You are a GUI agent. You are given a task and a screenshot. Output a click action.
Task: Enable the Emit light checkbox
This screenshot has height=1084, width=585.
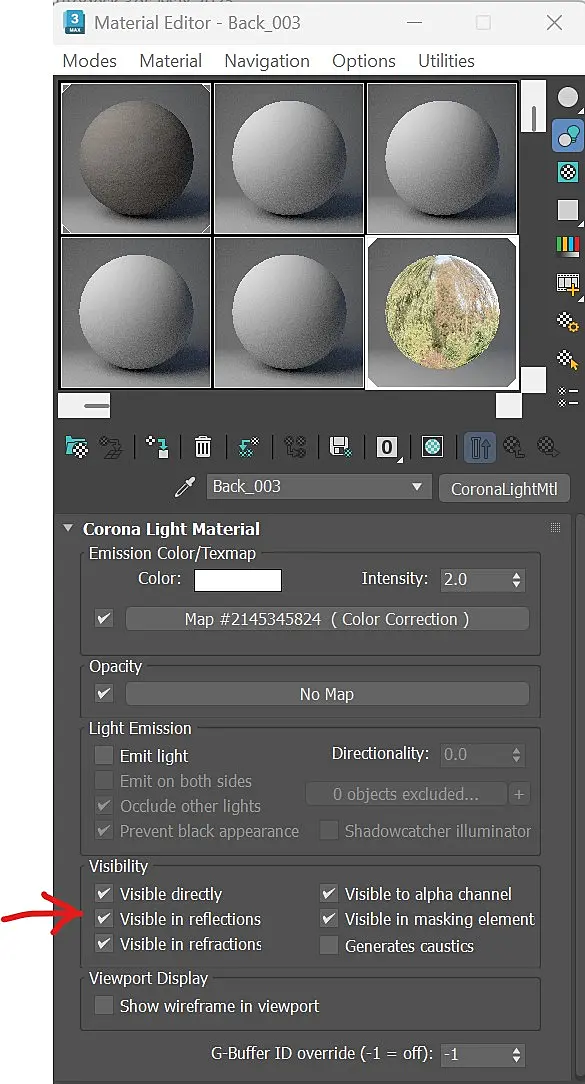coord(104,756)
